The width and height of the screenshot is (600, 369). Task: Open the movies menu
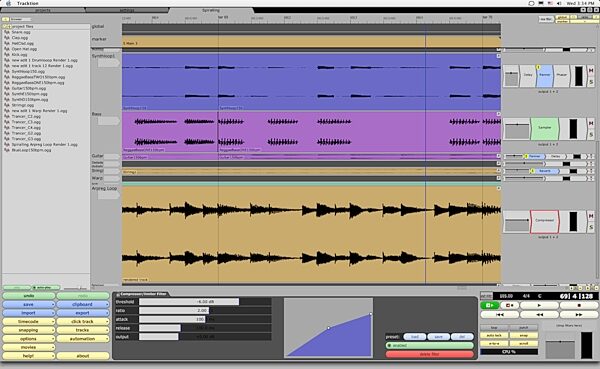29,347
